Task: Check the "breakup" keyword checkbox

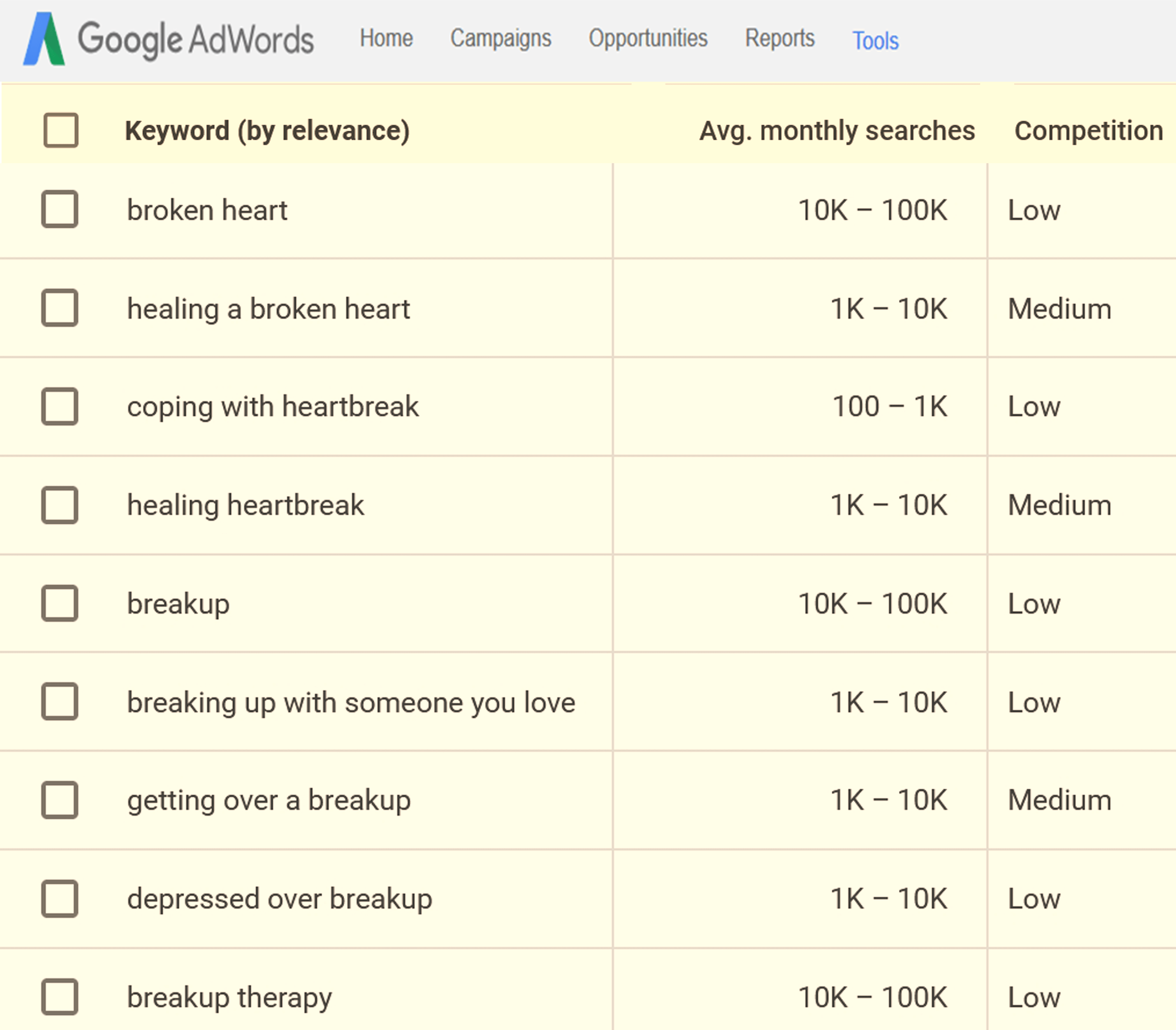Action: (60, 604)
